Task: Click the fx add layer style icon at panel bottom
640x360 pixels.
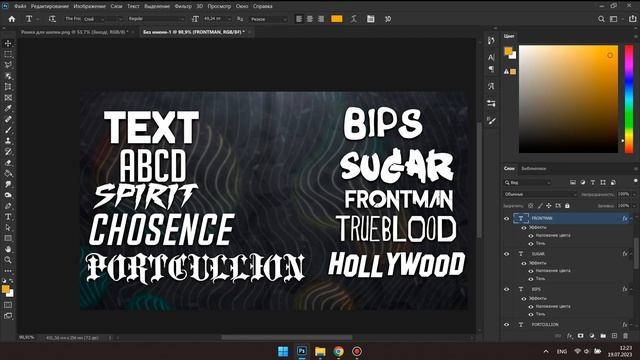Action: 569,336
